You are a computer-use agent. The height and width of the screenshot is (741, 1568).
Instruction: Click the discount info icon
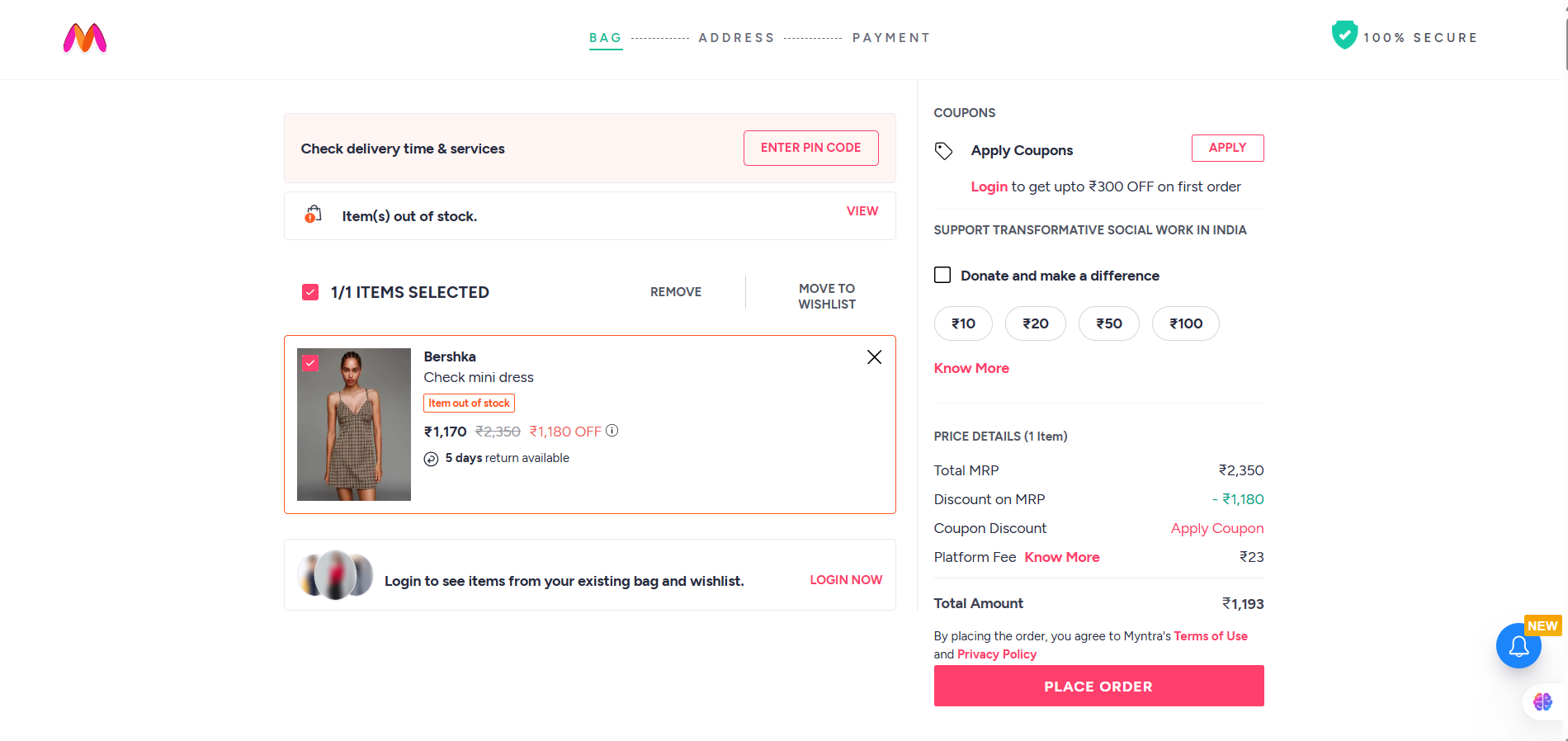[x=612, y=431]
